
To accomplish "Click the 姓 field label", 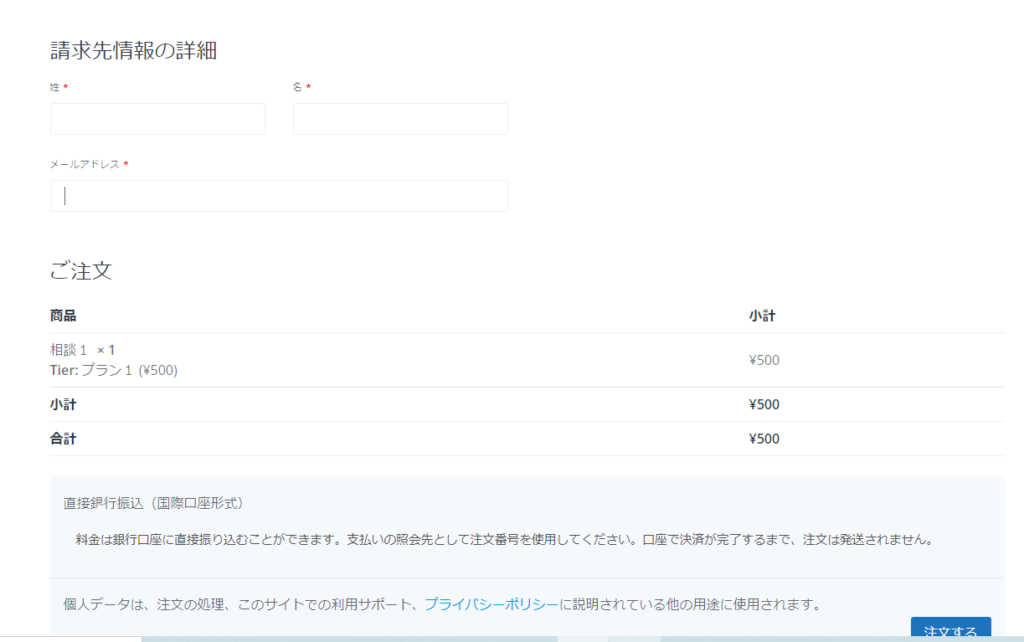I will point(55,88).
